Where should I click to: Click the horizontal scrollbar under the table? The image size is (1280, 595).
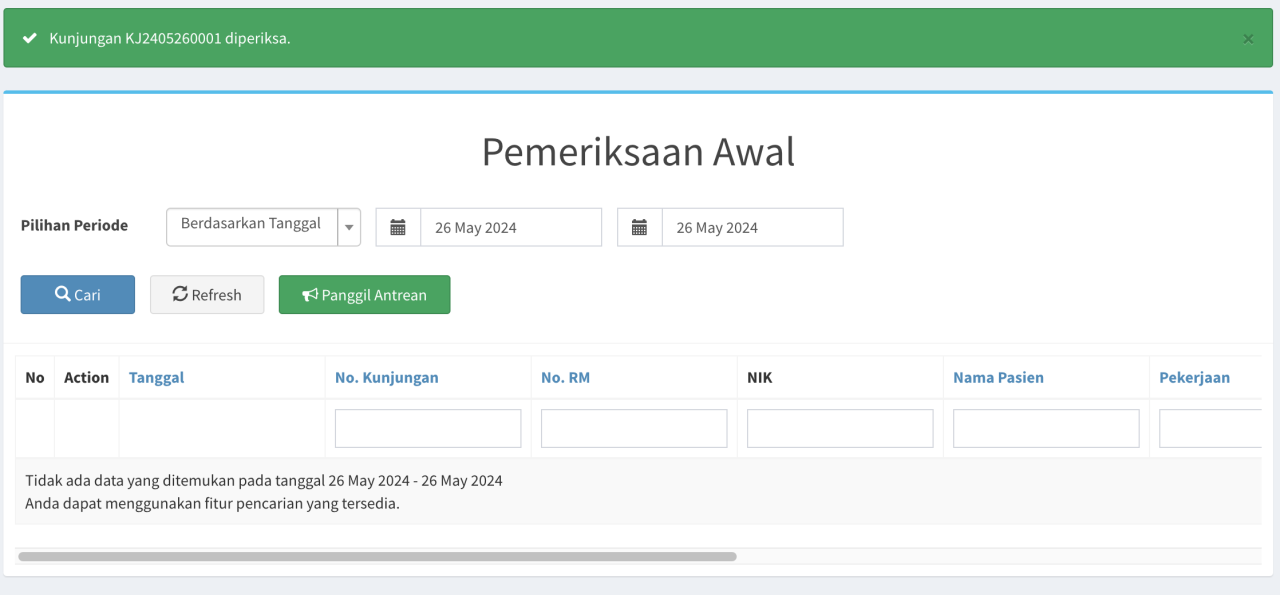(x=377, y=556)
